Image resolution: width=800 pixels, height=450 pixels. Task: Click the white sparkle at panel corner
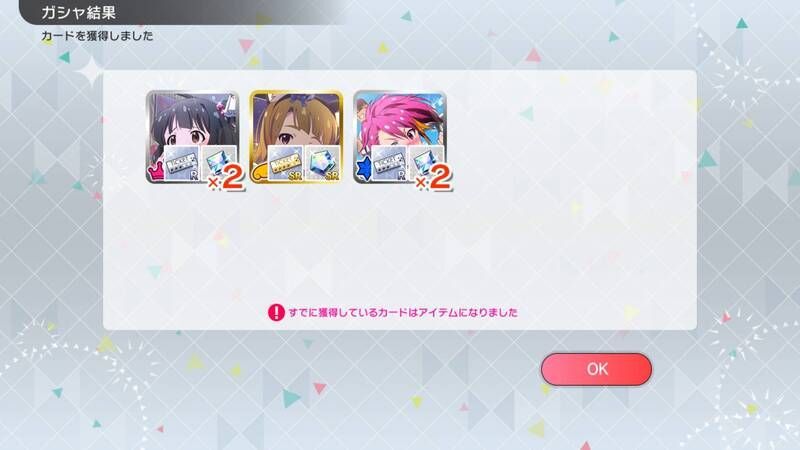(91, 71)
